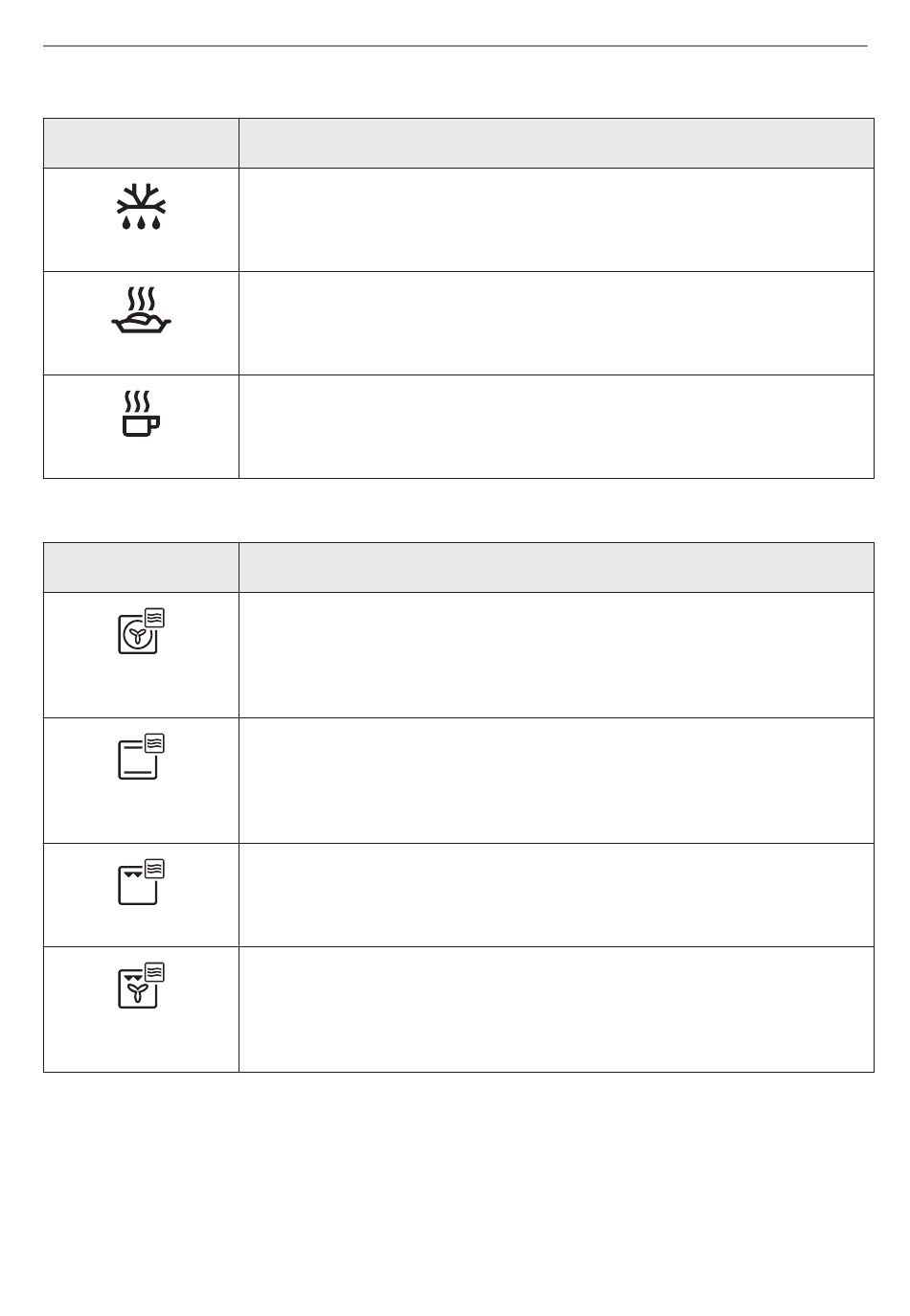Click the gray left header cell of the first table

[141, 144]
